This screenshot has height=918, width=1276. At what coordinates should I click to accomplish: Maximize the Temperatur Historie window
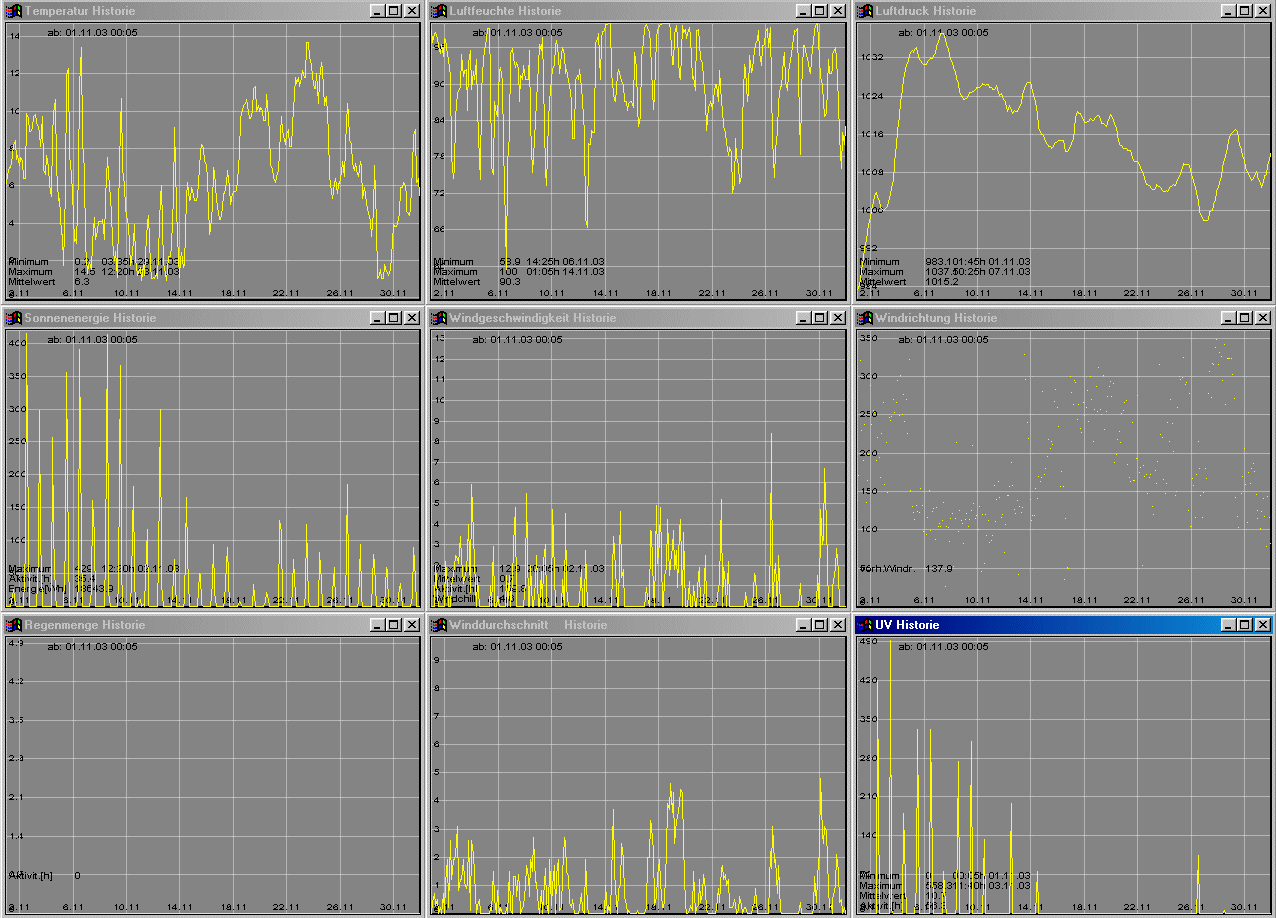point(394,11)
